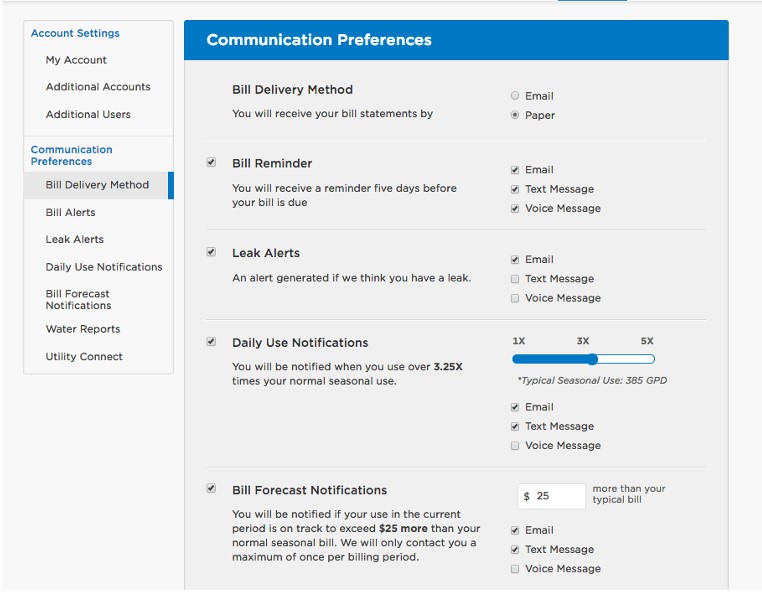Navigate to Bill Alerts in sidebar

70,212
